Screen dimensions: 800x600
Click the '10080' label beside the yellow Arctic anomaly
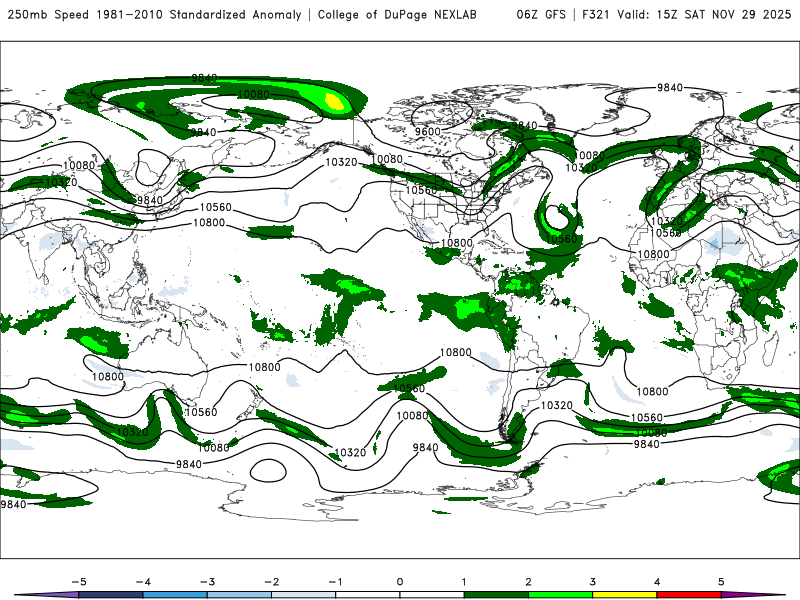pos(254,94)
